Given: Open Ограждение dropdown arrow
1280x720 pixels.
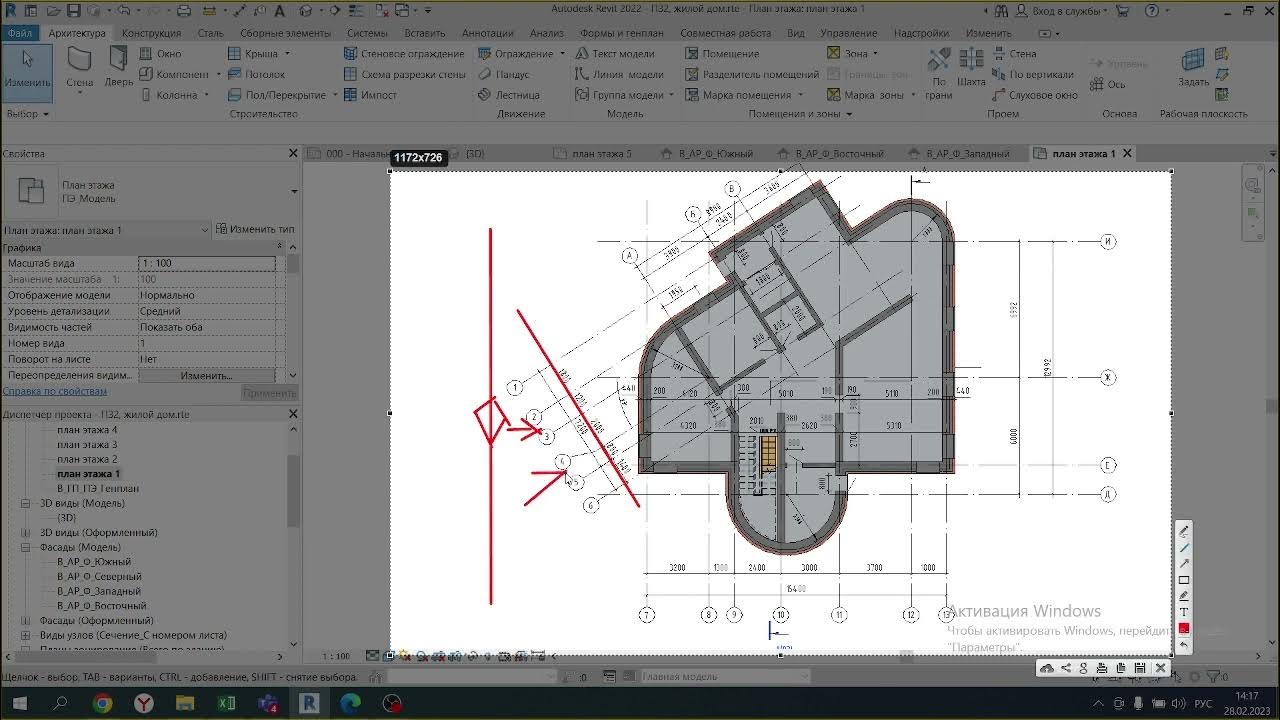Looking at the screenshot, I should click(x=563, y=54).
